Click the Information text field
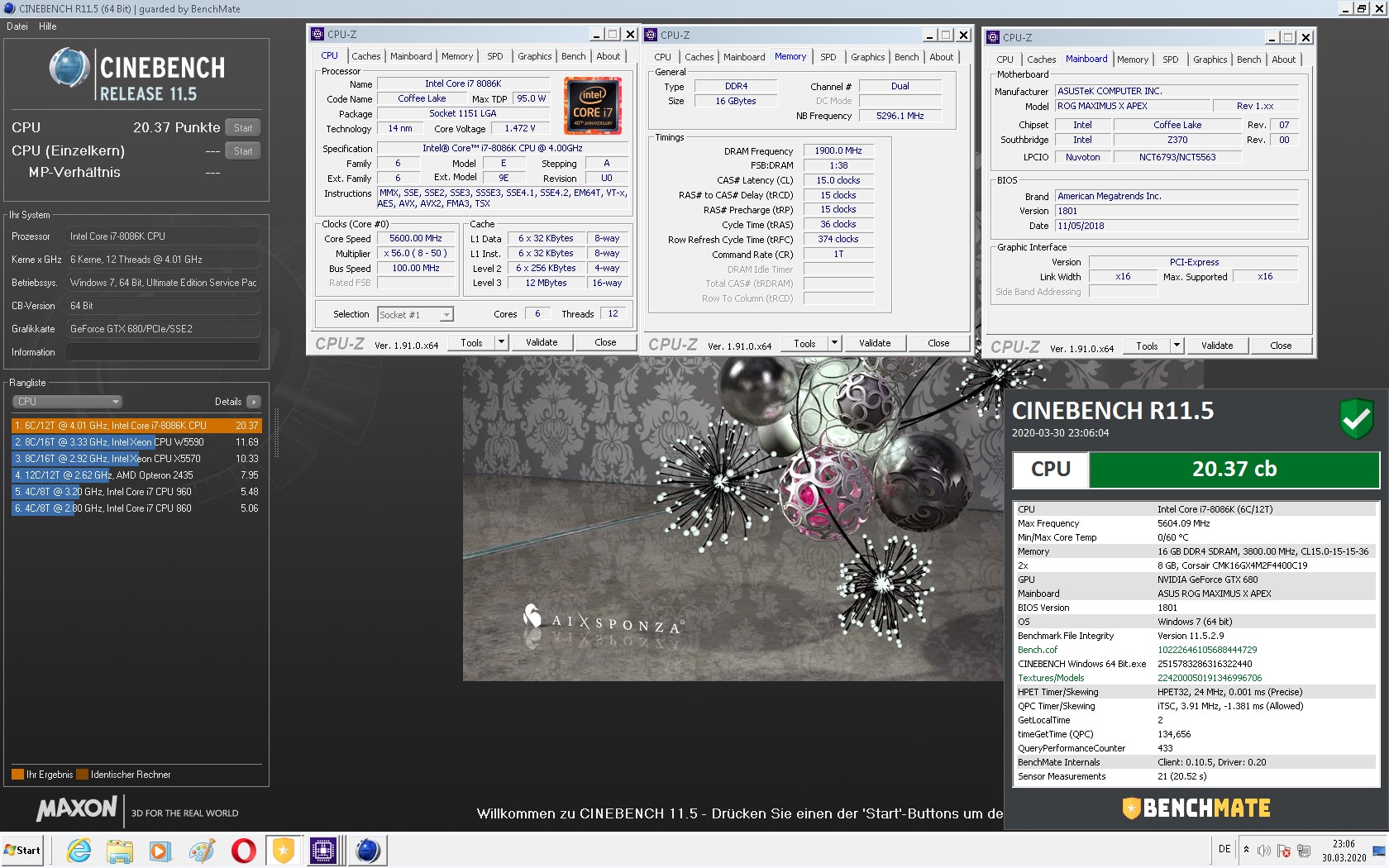 [163, 352]
